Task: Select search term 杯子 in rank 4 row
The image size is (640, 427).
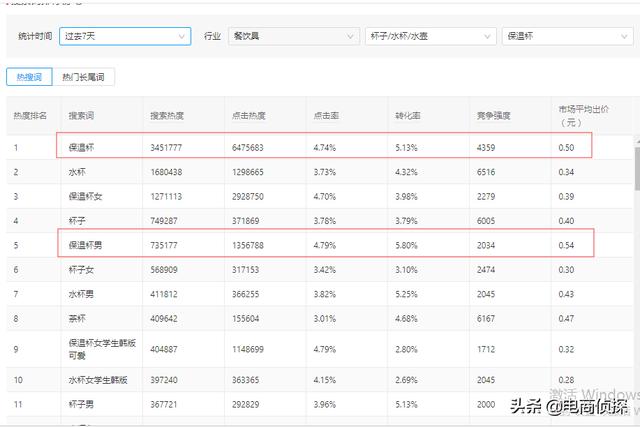Action: coord(77,221)
